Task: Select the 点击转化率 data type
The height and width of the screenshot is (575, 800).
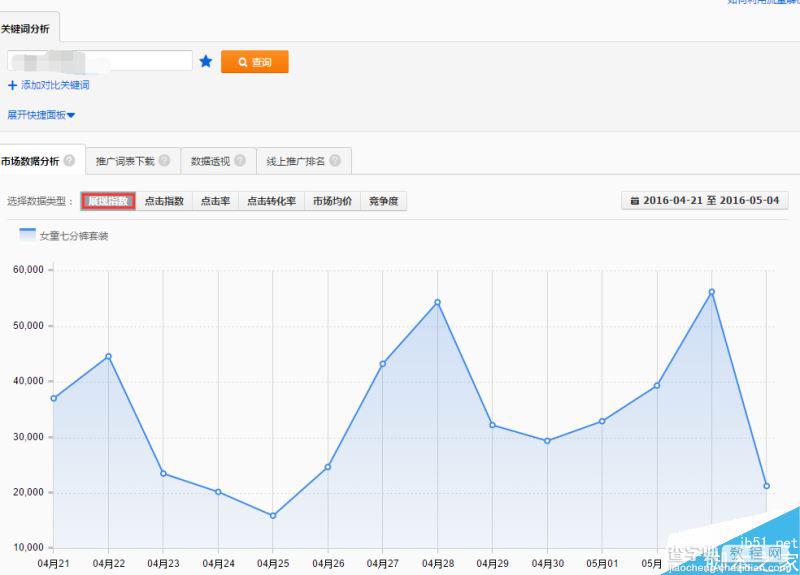Action: (x=271, y=201)
